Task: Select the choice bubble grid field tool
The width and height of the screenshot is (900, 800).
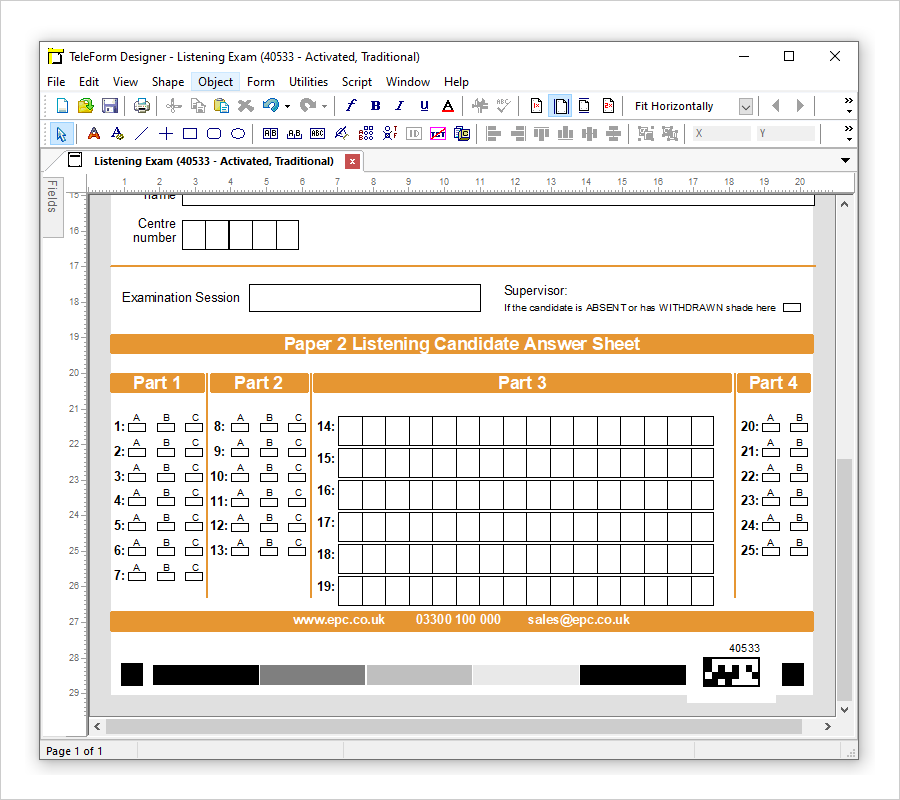Action: [366, 134]
